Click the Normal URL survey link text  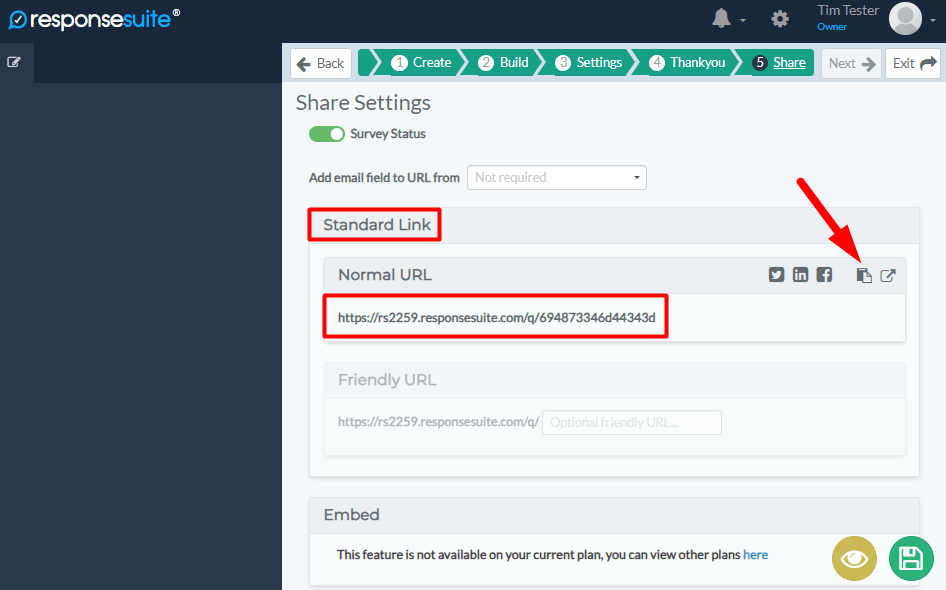click(497, 317)
